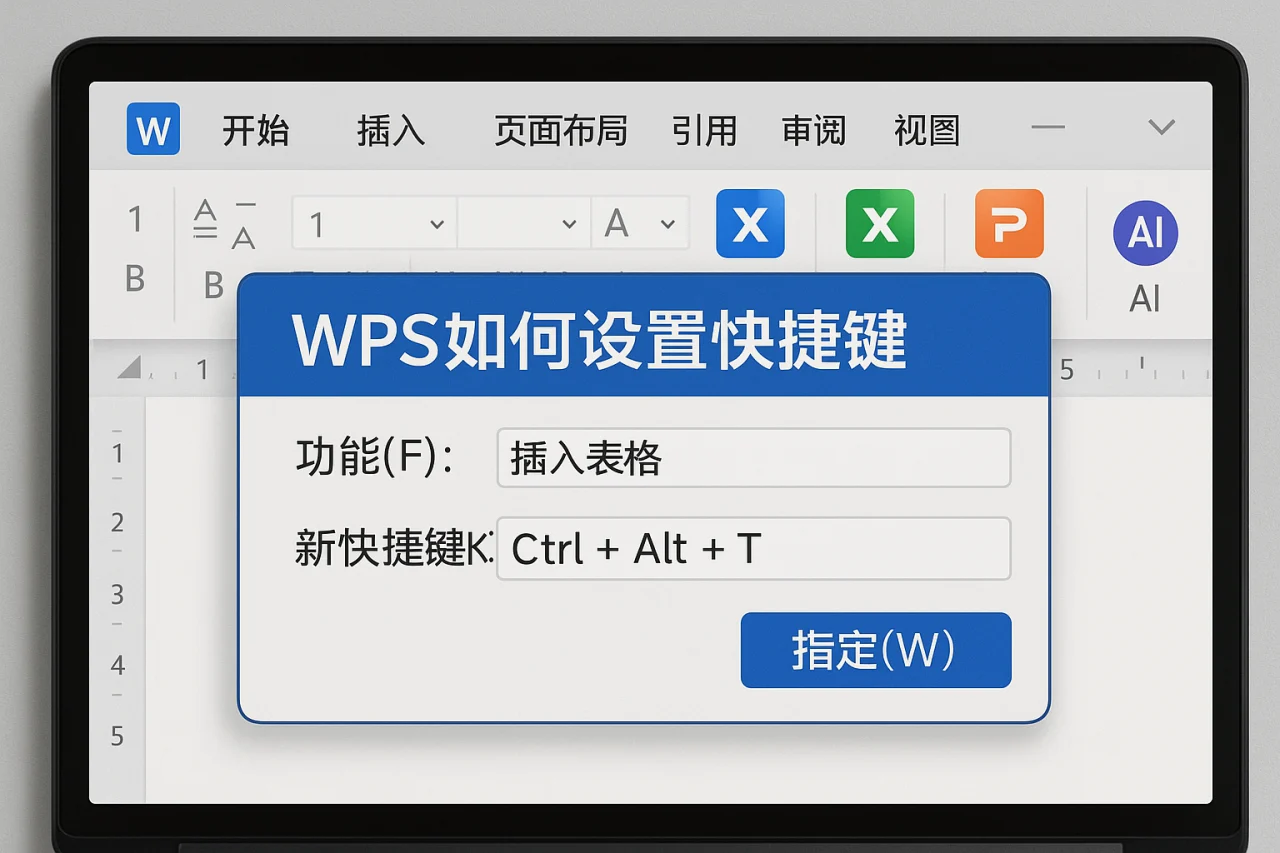This screenshot has height=853, width=1280.
Task: Click the blue W WPS Writer icon
Action: tap(151, 130)
